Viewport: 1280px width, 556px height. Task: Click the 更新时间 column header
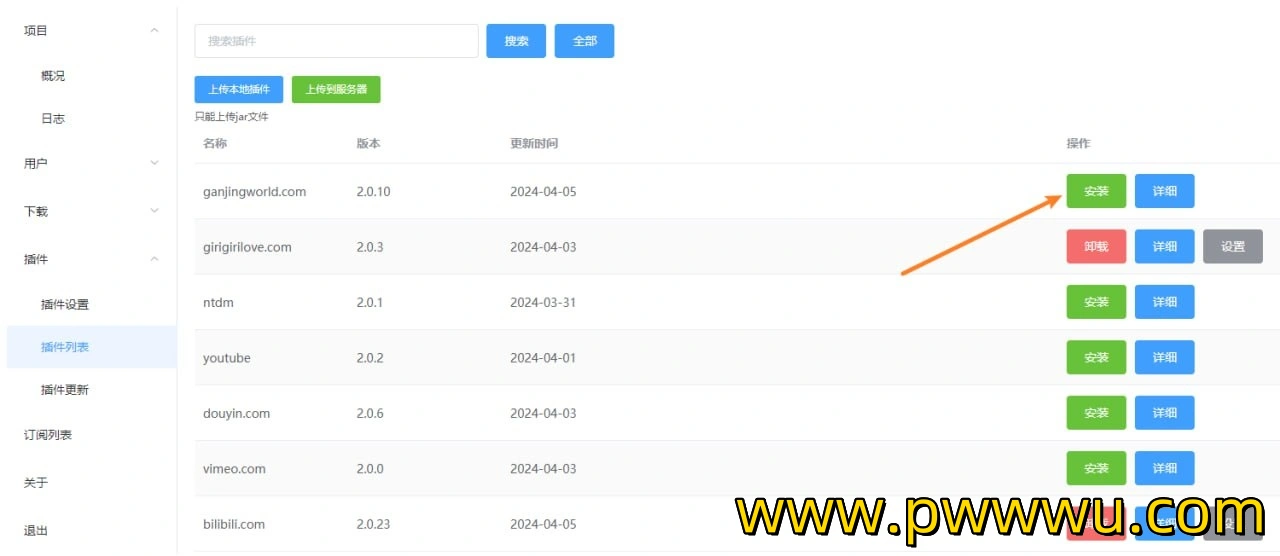534,144
